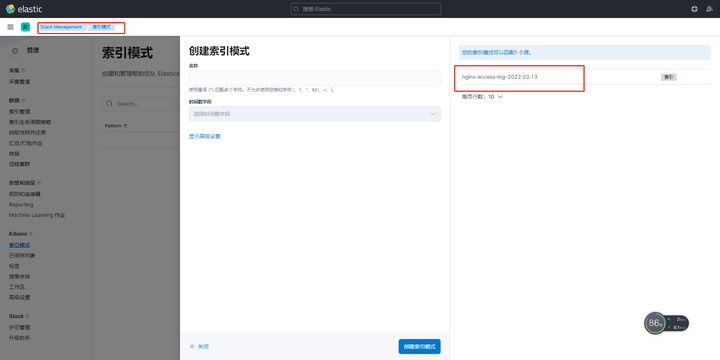The image size is (720, 360).
Task: Click Stack Management breadcrumb
Action: point(61,27)
